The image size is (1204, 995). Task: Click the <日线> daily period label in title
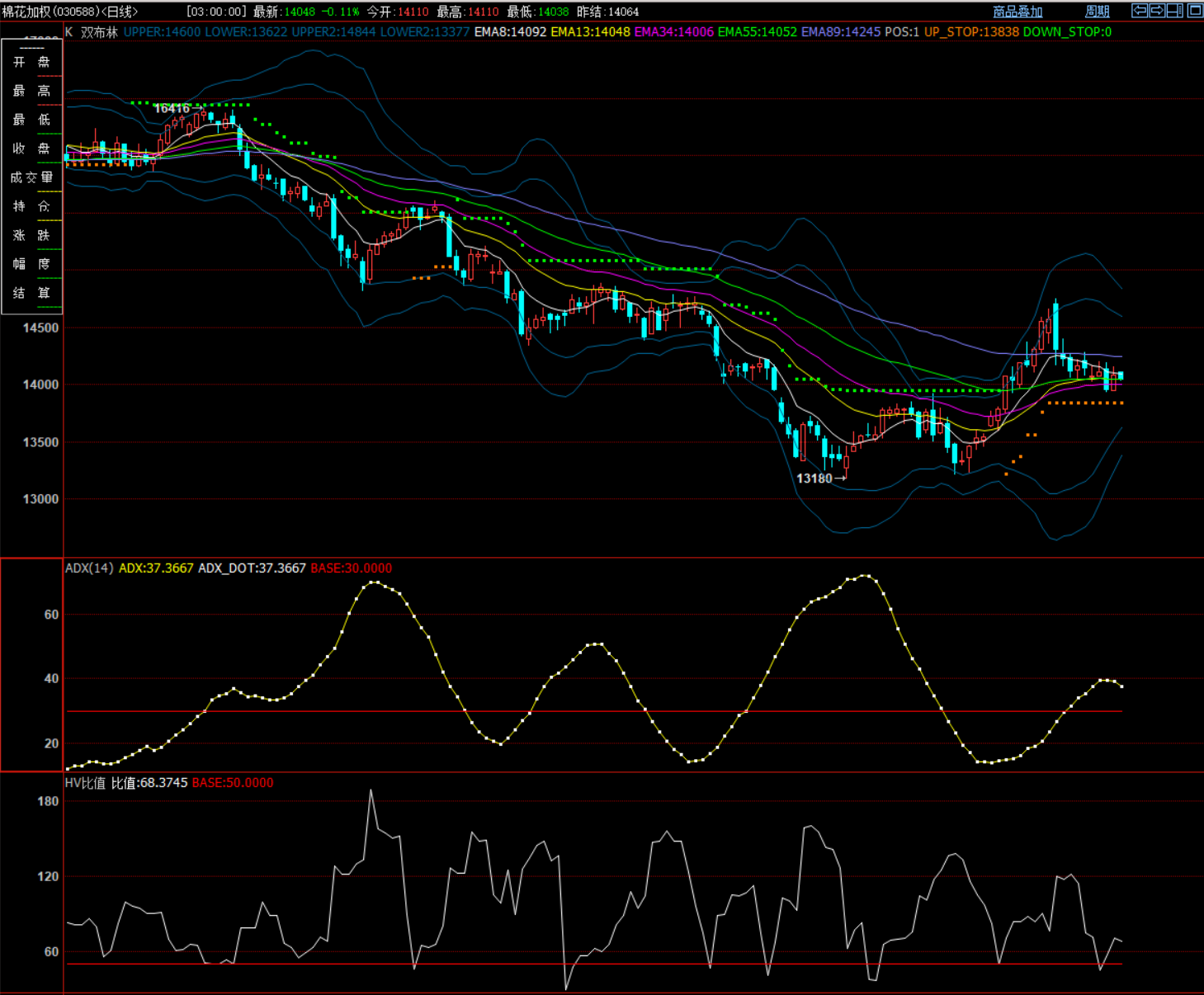point(120,12)
